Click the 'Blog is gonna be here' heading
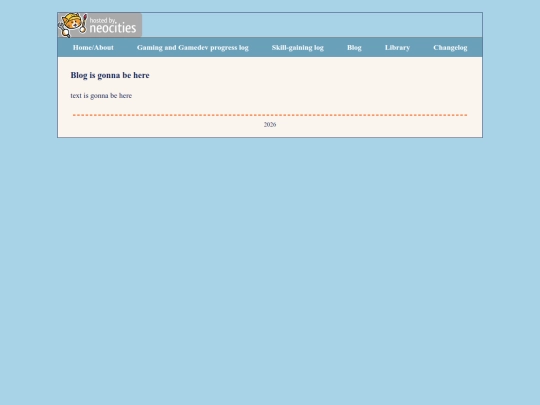This screenshot has width=540, height=405. coord(110,75)
